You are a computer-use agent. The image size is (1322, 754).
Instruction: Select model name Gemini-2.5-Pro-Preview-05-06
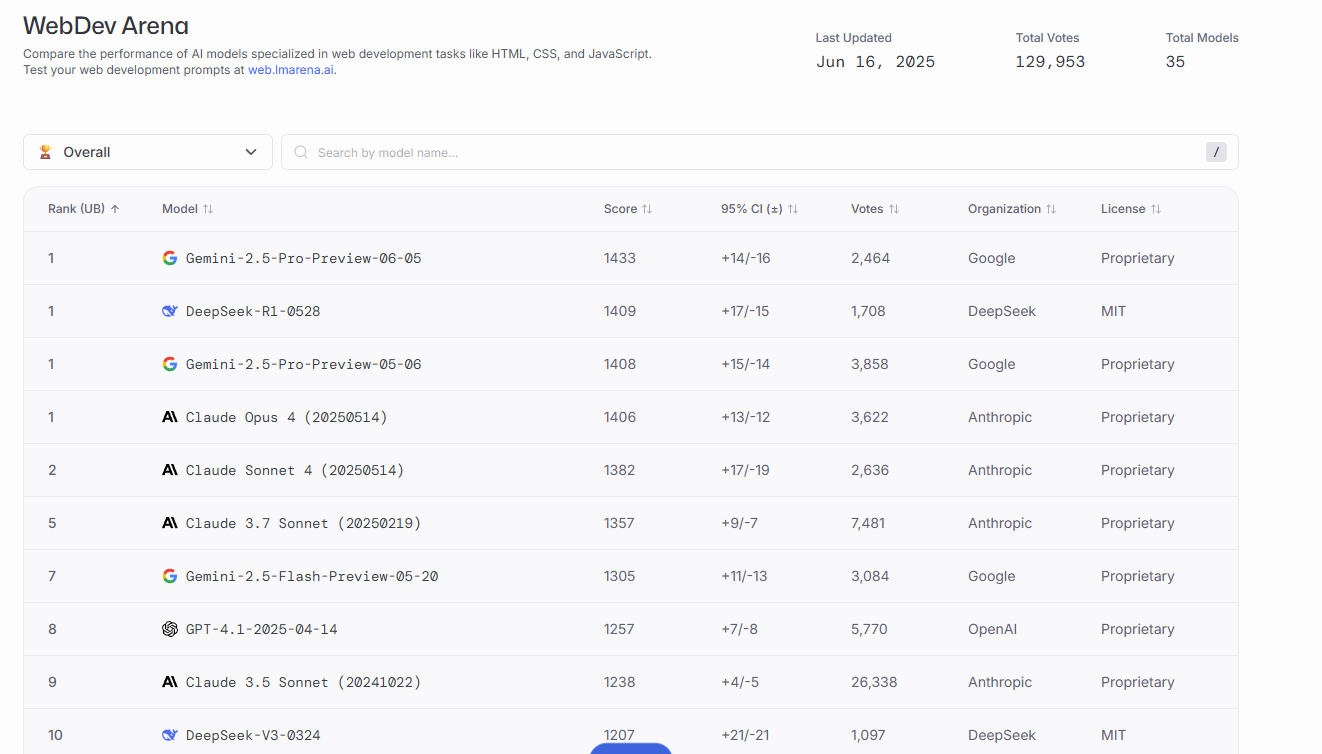tap(304, 364)
